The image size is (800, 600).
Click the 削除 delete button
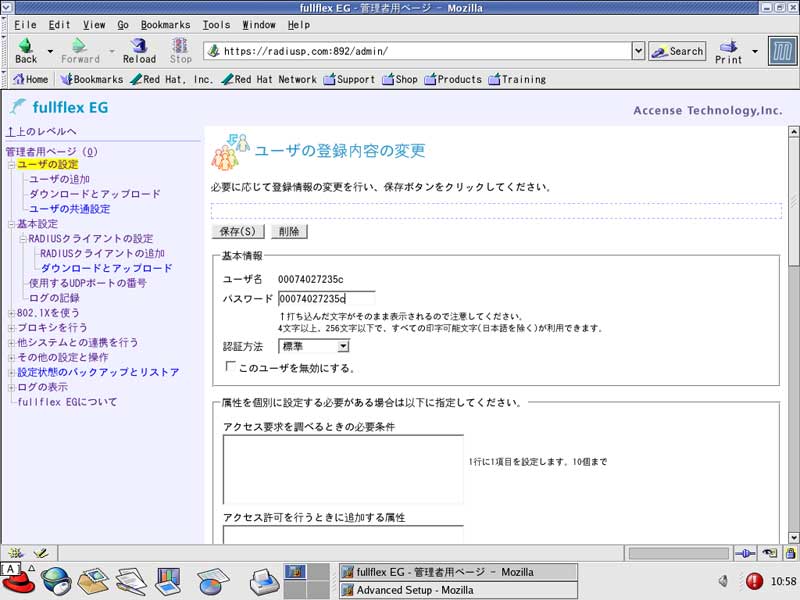tap(289, 231)
